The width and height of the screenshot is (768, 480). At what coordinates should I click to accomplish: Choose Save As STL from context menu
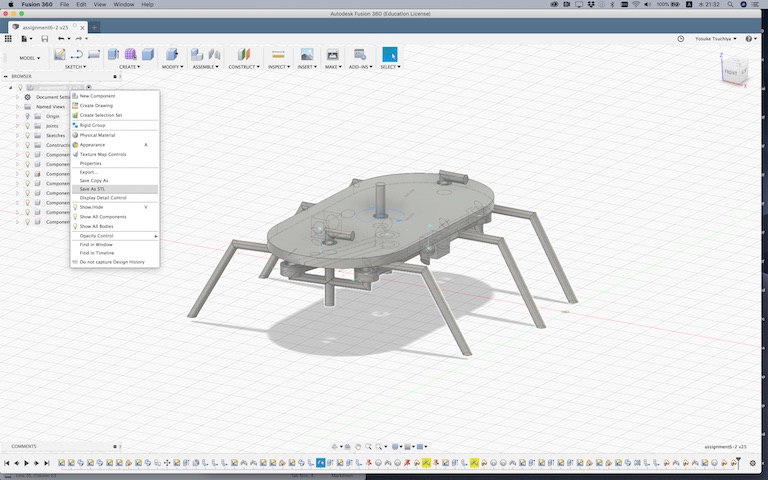click(x=115, y=189)
